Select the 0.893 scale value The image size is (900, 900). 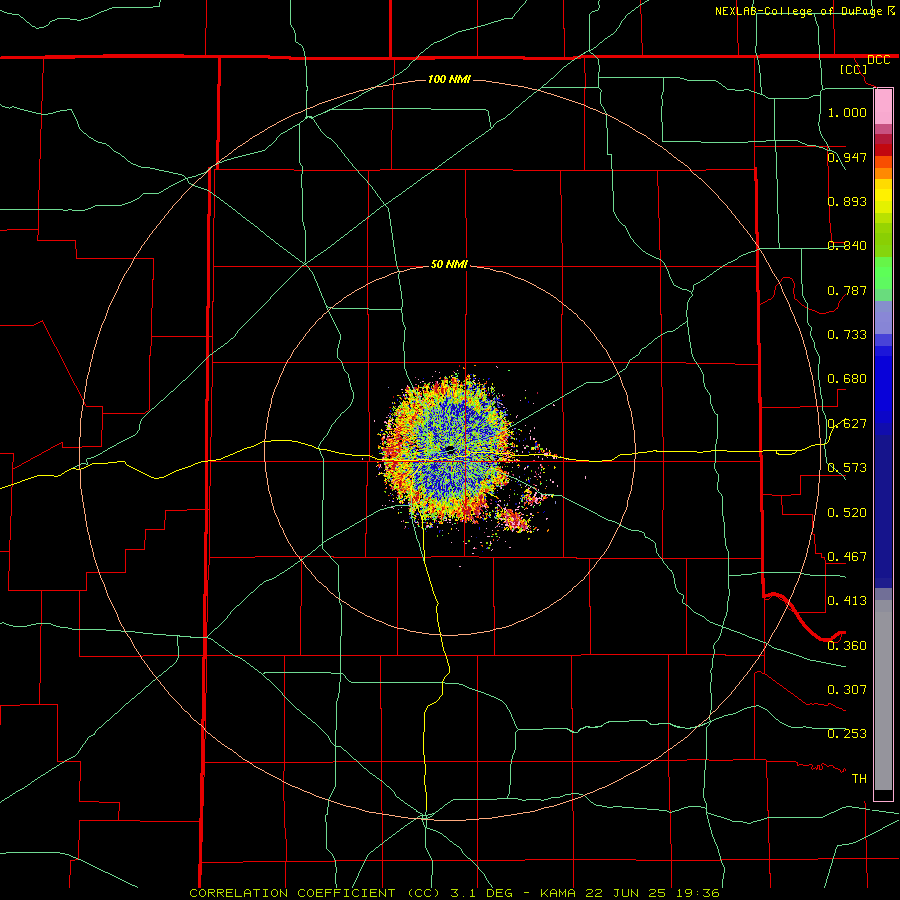847,201
